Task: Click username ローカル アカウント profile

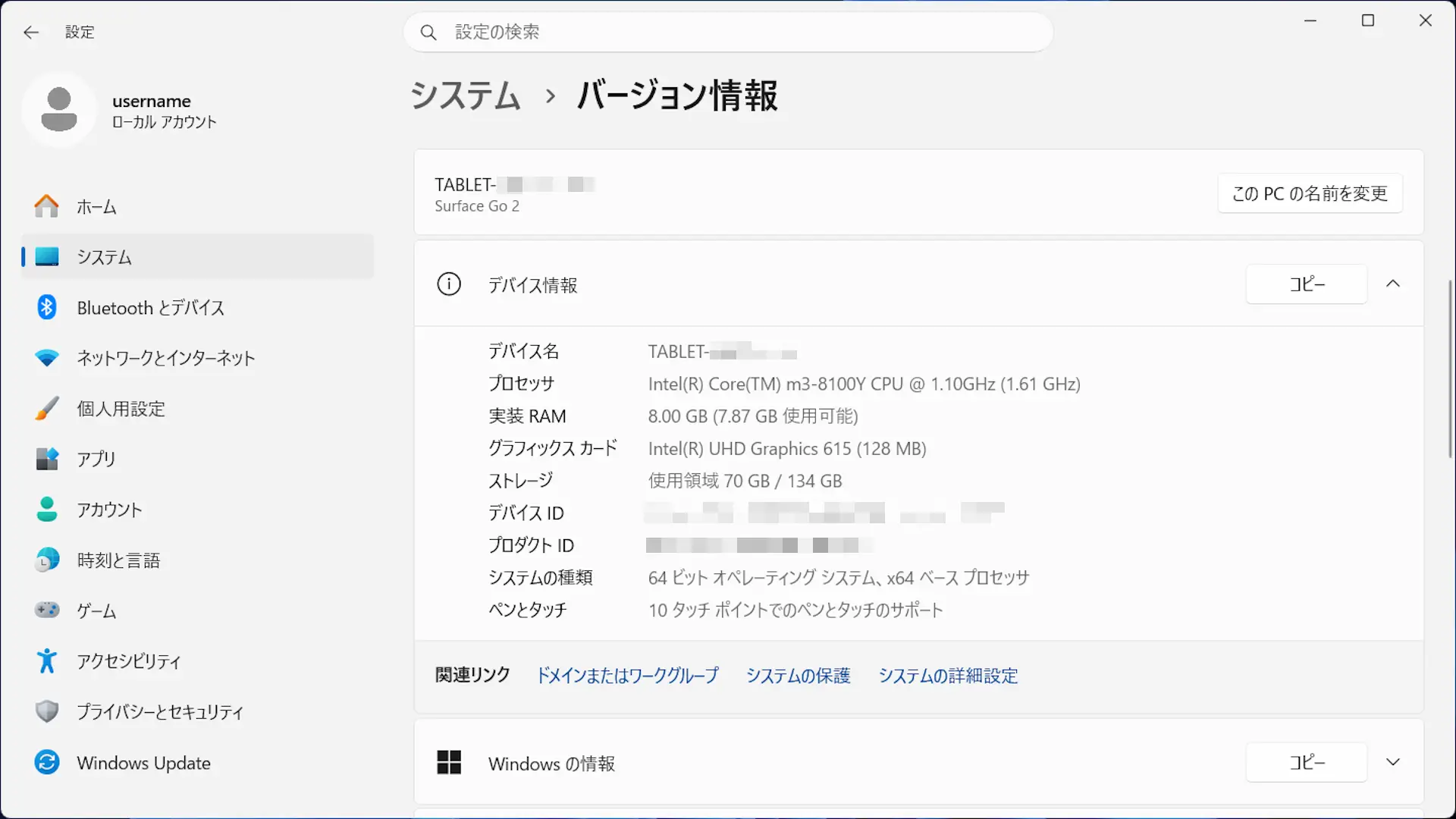Action: pyautogui.click(x=121, y=110)
